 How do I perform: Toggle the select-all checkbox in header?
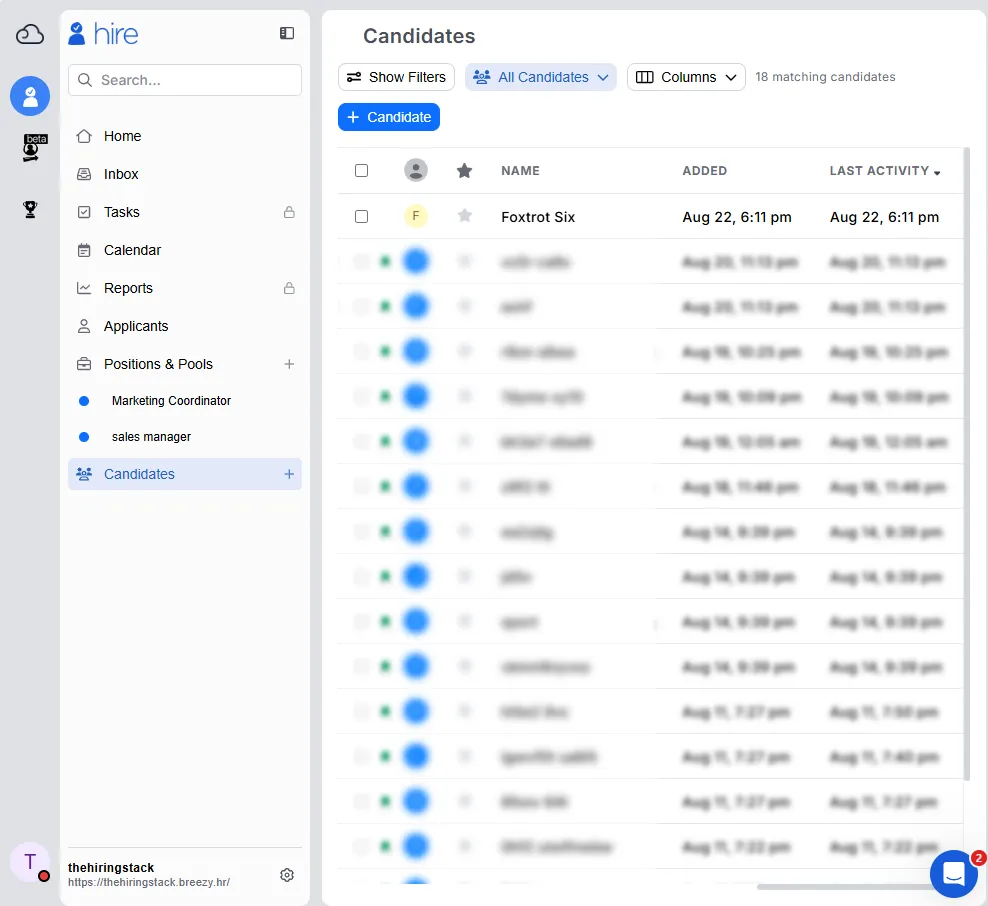pos(362,171)
